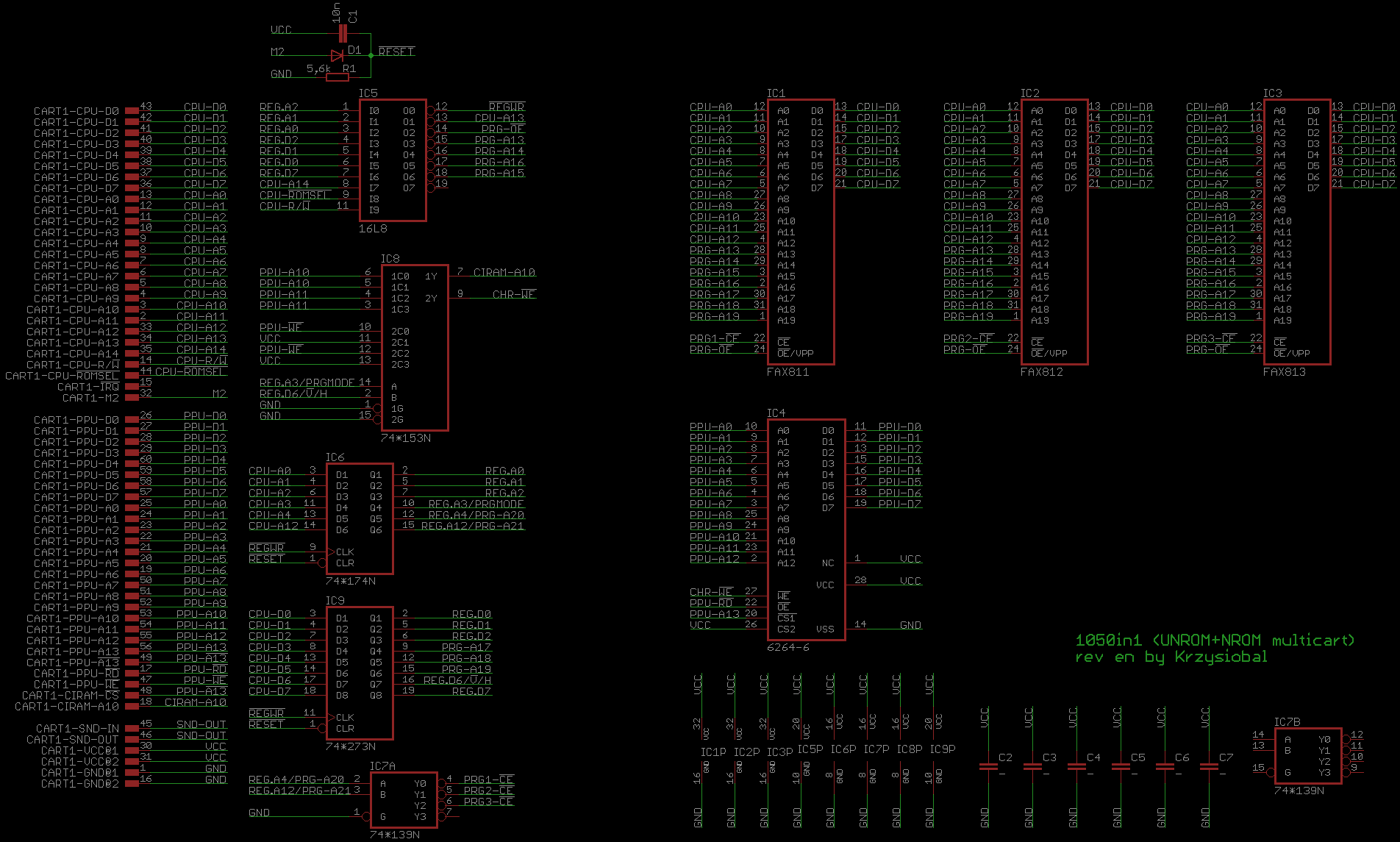The height and width of the screenshot is (842, 1400).
Task: Select the IC7A 74*139N decoder body
Action: (x=404, y=800)
